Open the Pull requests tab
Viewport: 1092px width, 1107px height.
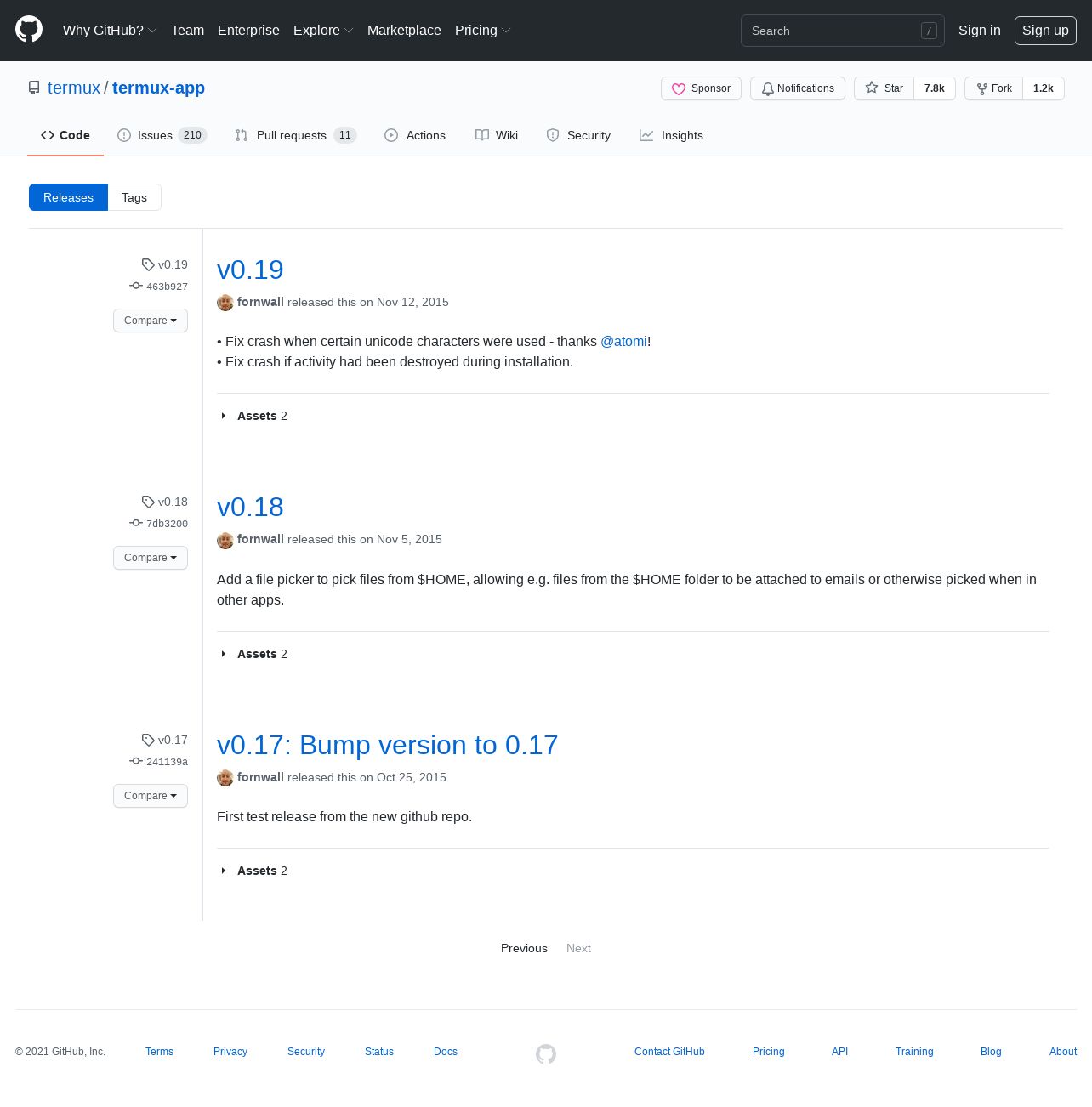pos(296,135)
